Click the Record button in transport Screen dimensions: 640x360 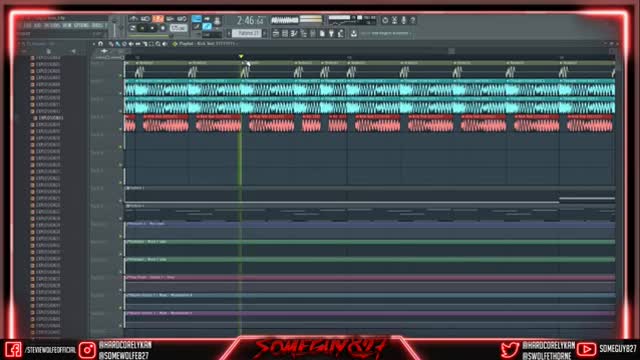(162, 28)
